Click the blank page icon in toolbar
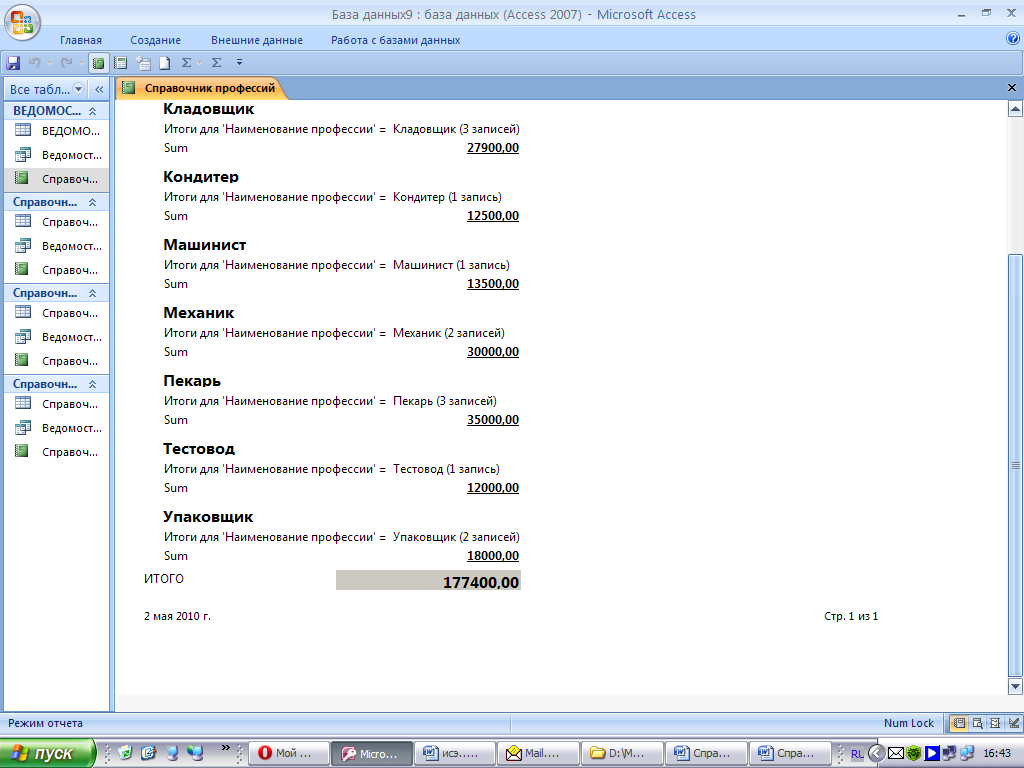The width and height of the screenshot is (1024, 768). tap(165, 63)
